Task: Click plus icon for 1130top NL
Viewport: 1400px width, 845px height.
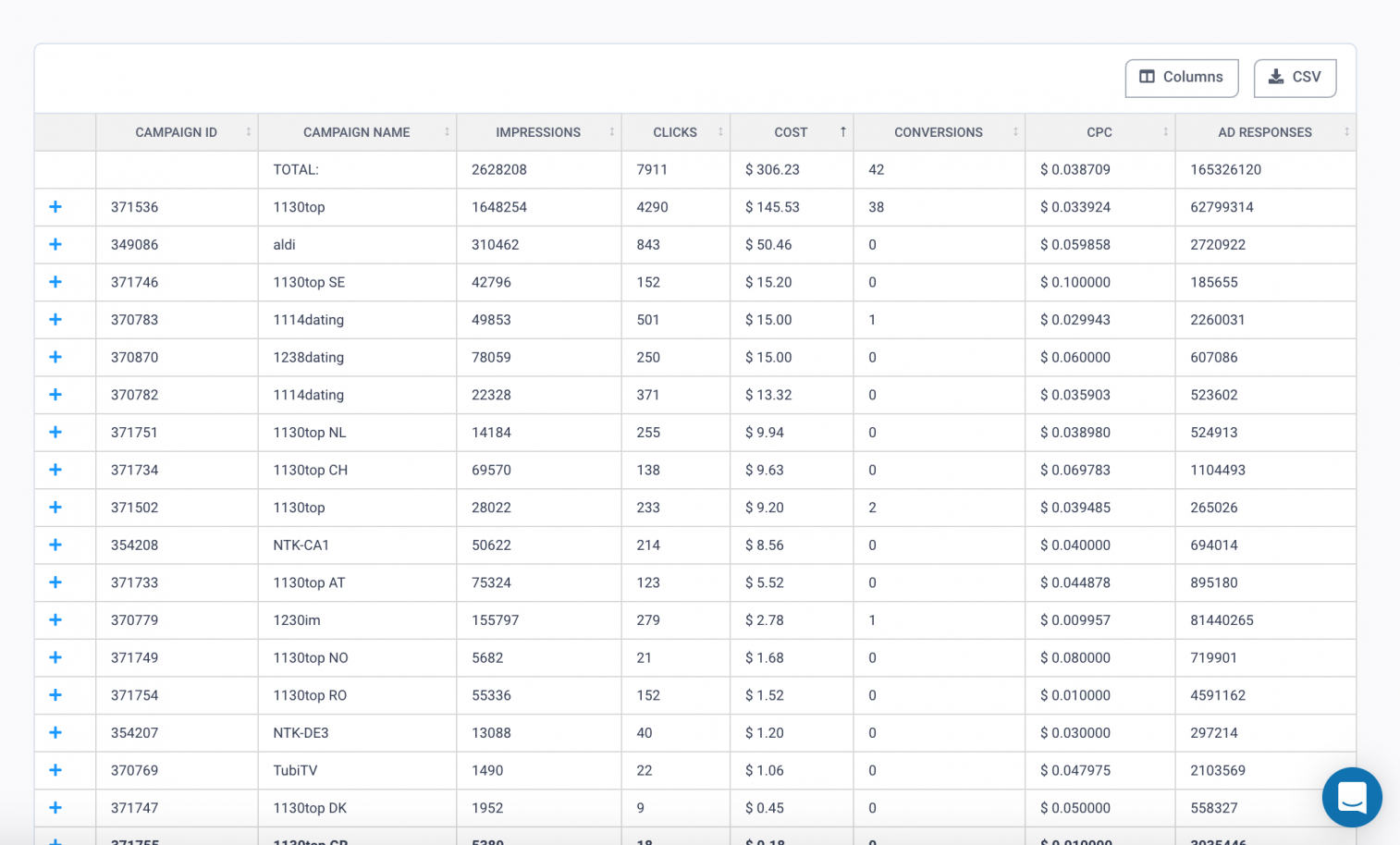Action: (55, 432)
